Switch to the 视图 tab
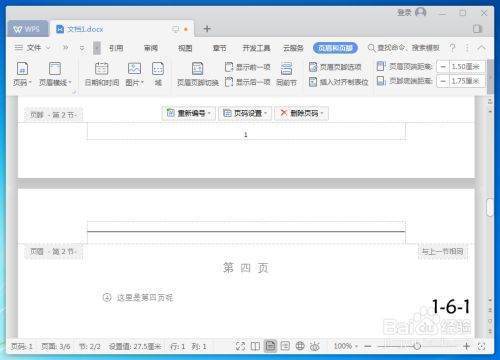The width and height of the screenshot is (500, 360). click(x=185, y=48)
